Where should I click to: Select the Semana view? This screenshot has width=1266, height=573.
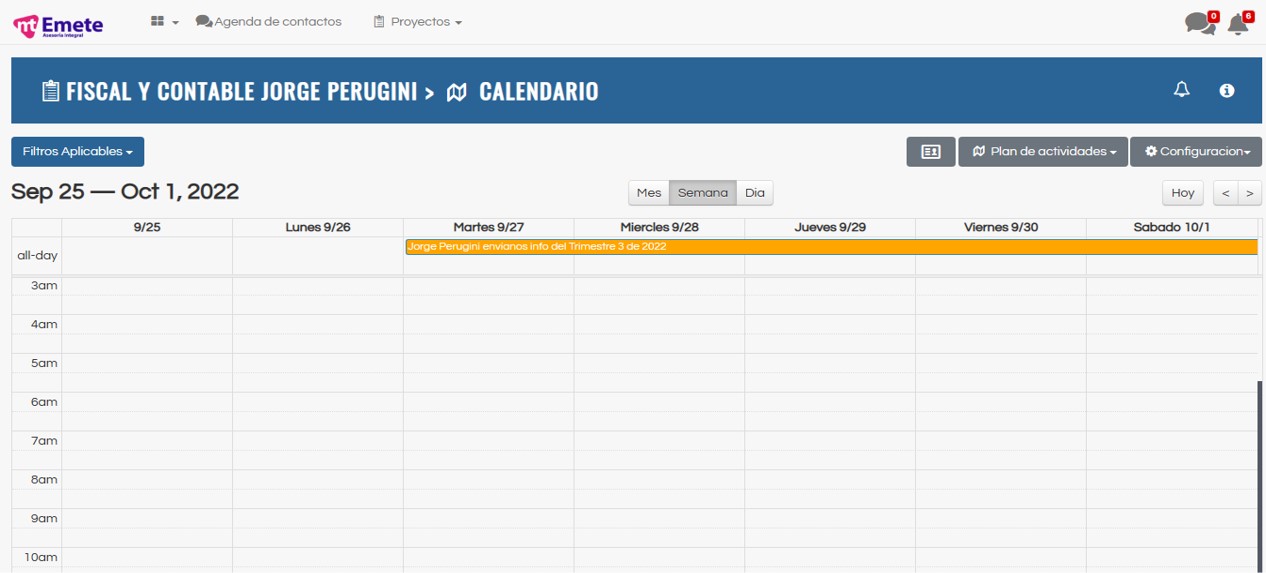[702, 193]
